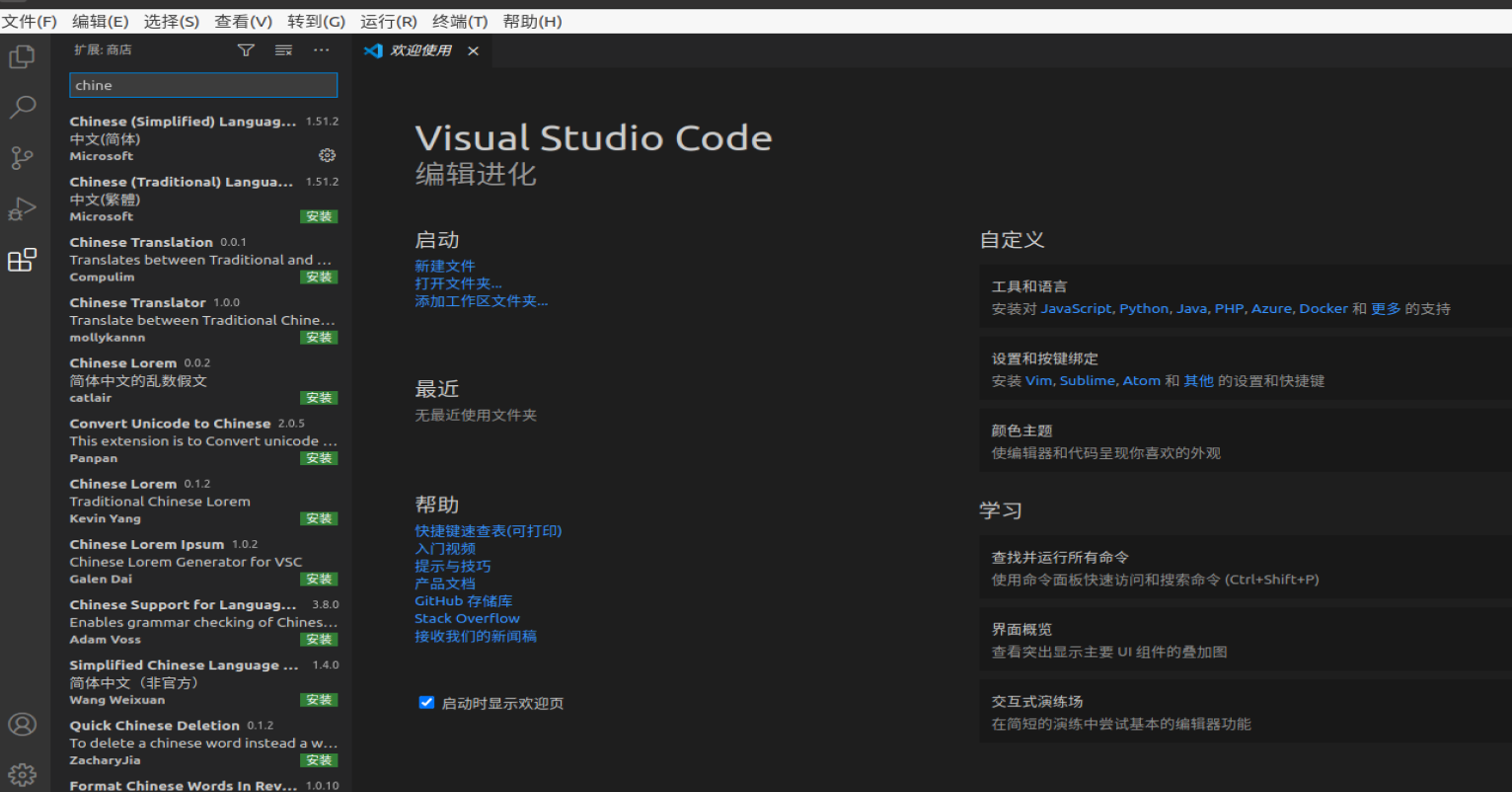Open the 终端(T) menu
This screenshot has height=792, width=1512.
click(460, 21)
